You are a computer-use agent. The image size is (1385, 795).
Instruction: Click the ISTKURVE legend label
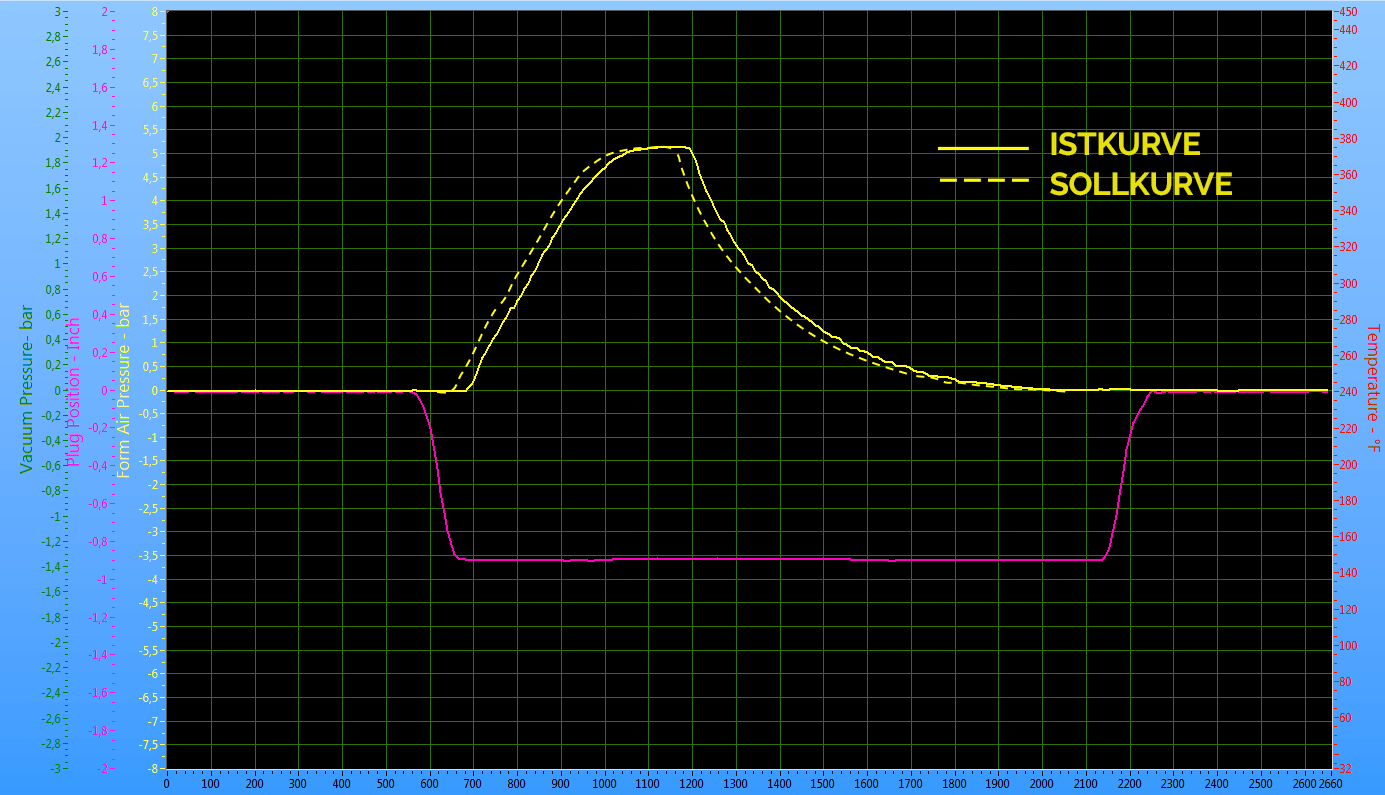click(x=1124, y=145)
